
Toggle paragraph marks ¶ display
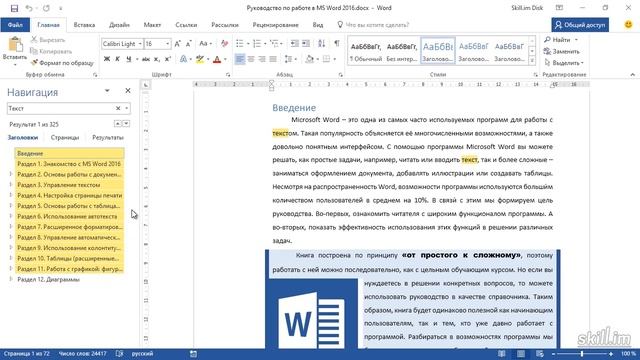337,43
